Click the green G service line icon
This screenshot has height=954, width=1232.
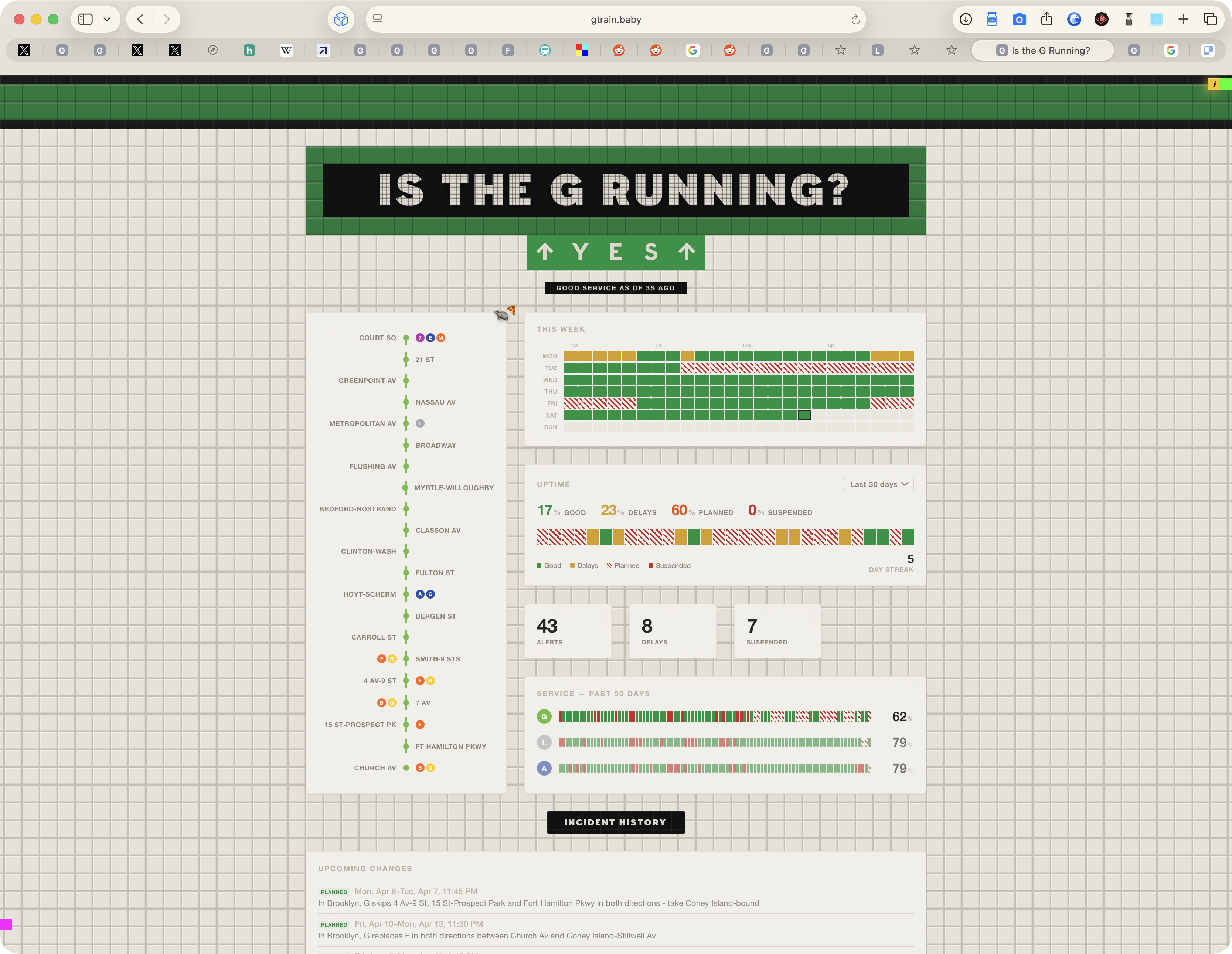544,716
